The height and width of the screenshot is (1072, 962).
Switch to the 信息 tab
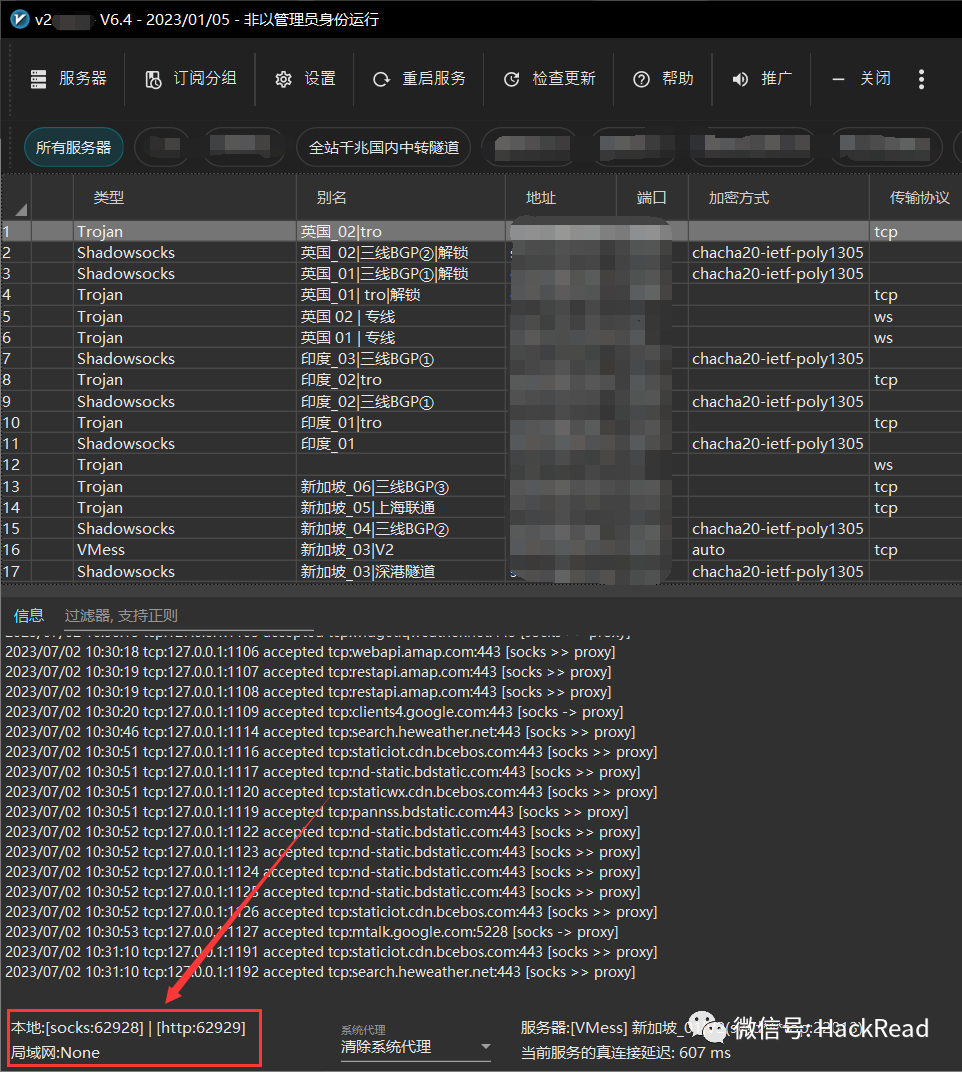pos(29,616)
